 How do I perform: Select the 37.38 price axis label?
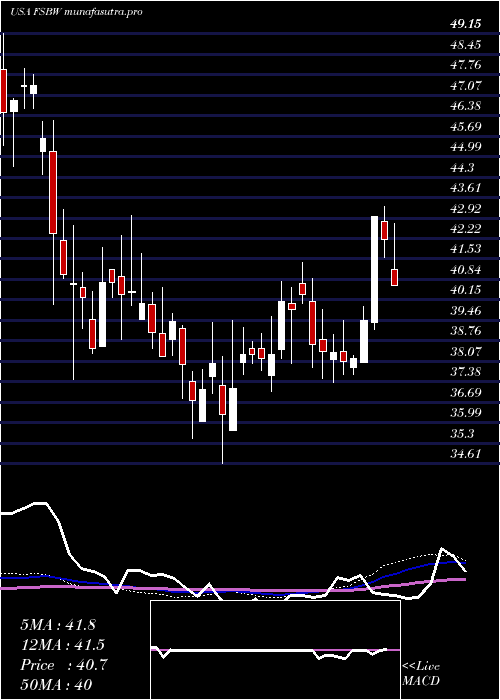click(466, 372)
